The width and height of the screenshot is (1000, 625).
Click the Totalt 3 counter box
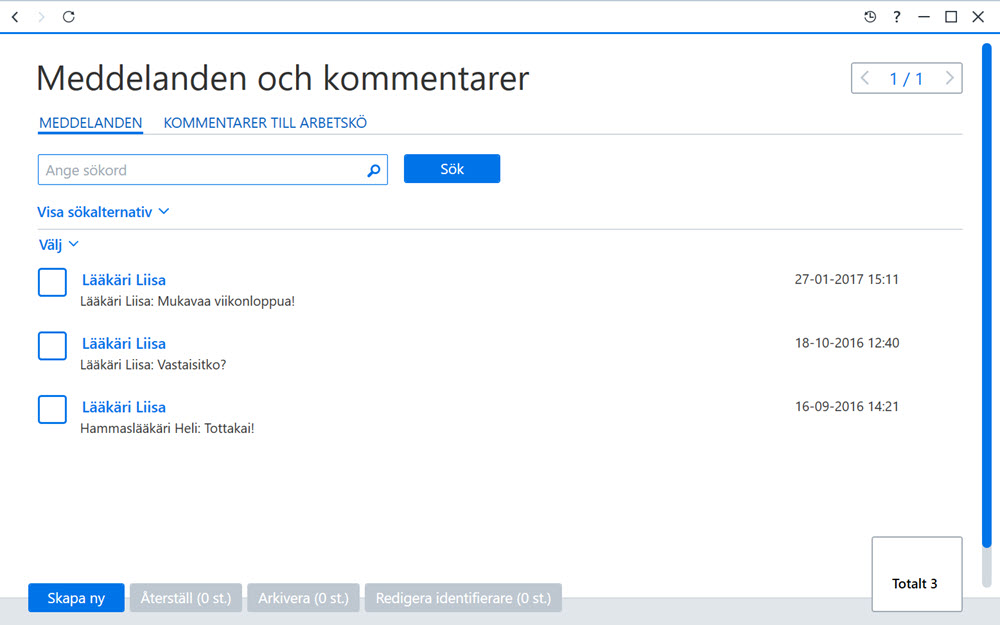pos(917,574)
